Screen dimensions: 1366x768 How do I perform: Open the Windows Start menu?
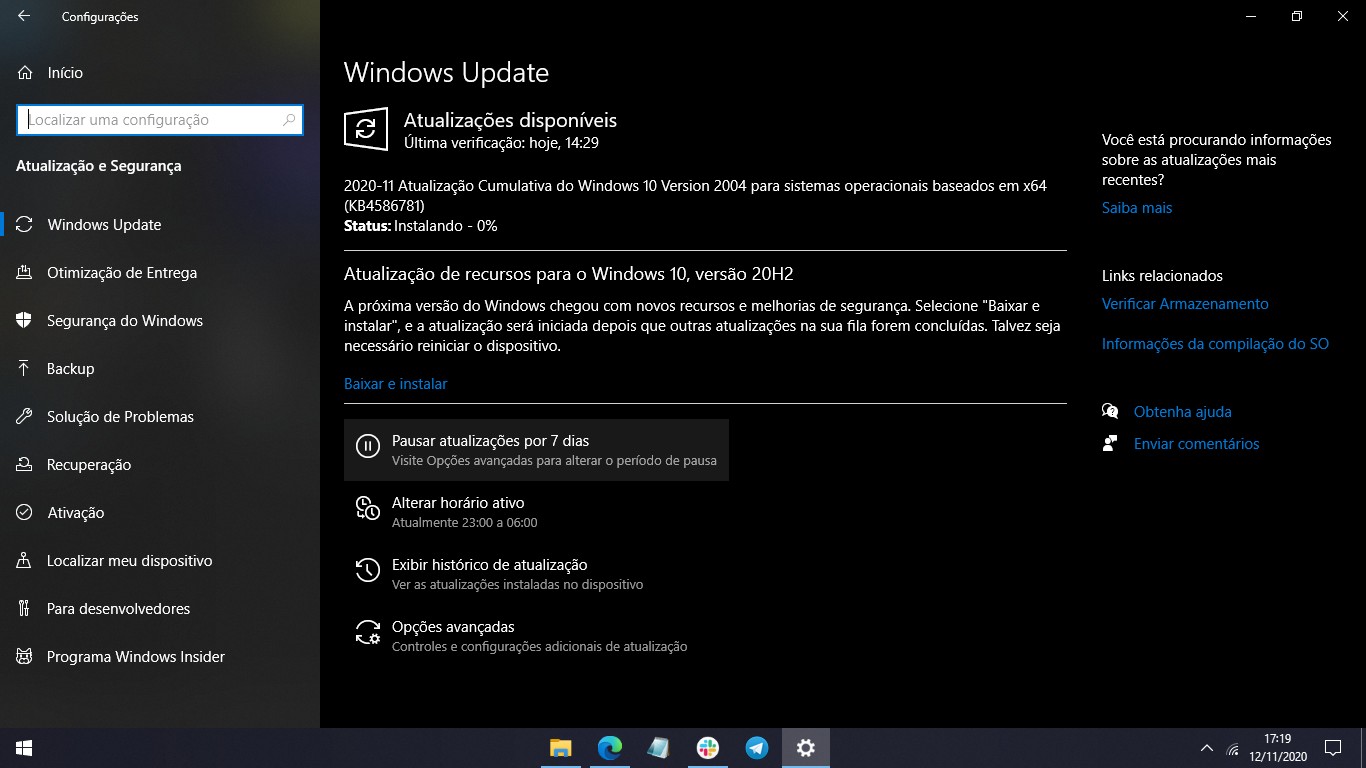click(24, 748)
